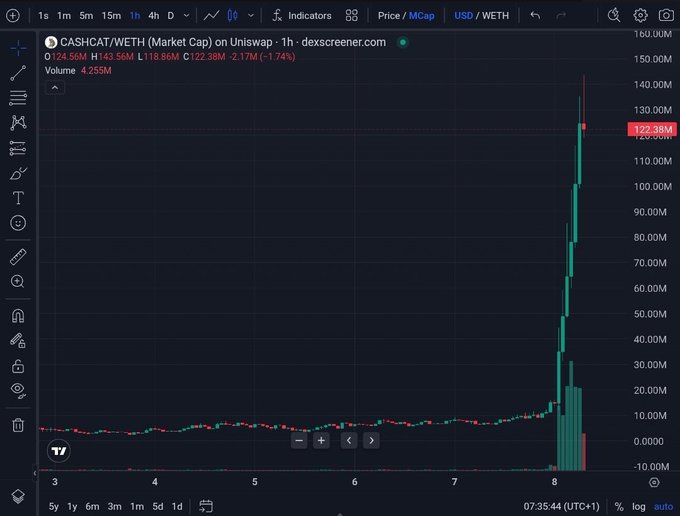
Task: Collapse the indicator legend chevron
Action: [55, 88]
